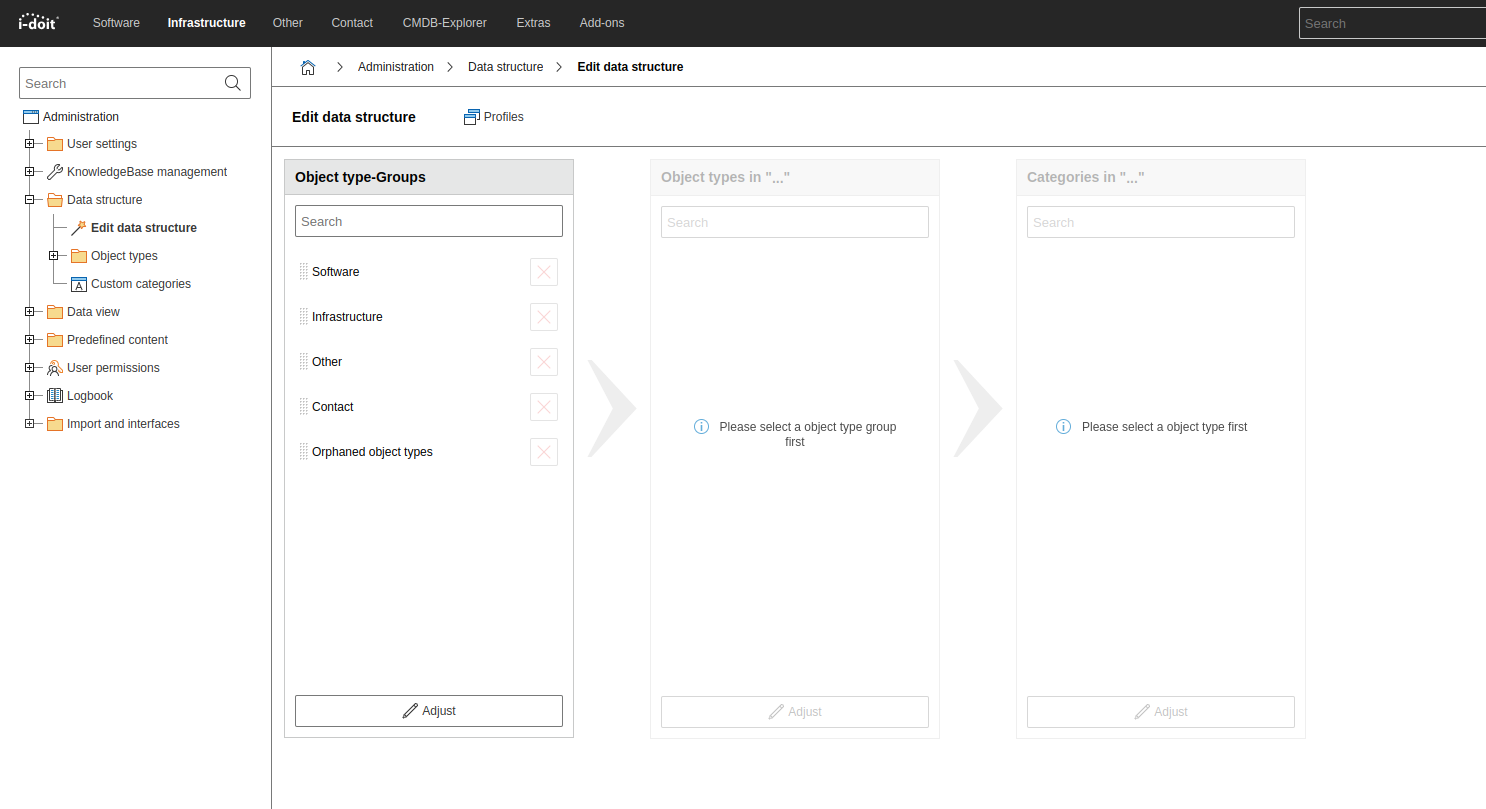Grab the drag handle for Contact group

tap(304, 407)
